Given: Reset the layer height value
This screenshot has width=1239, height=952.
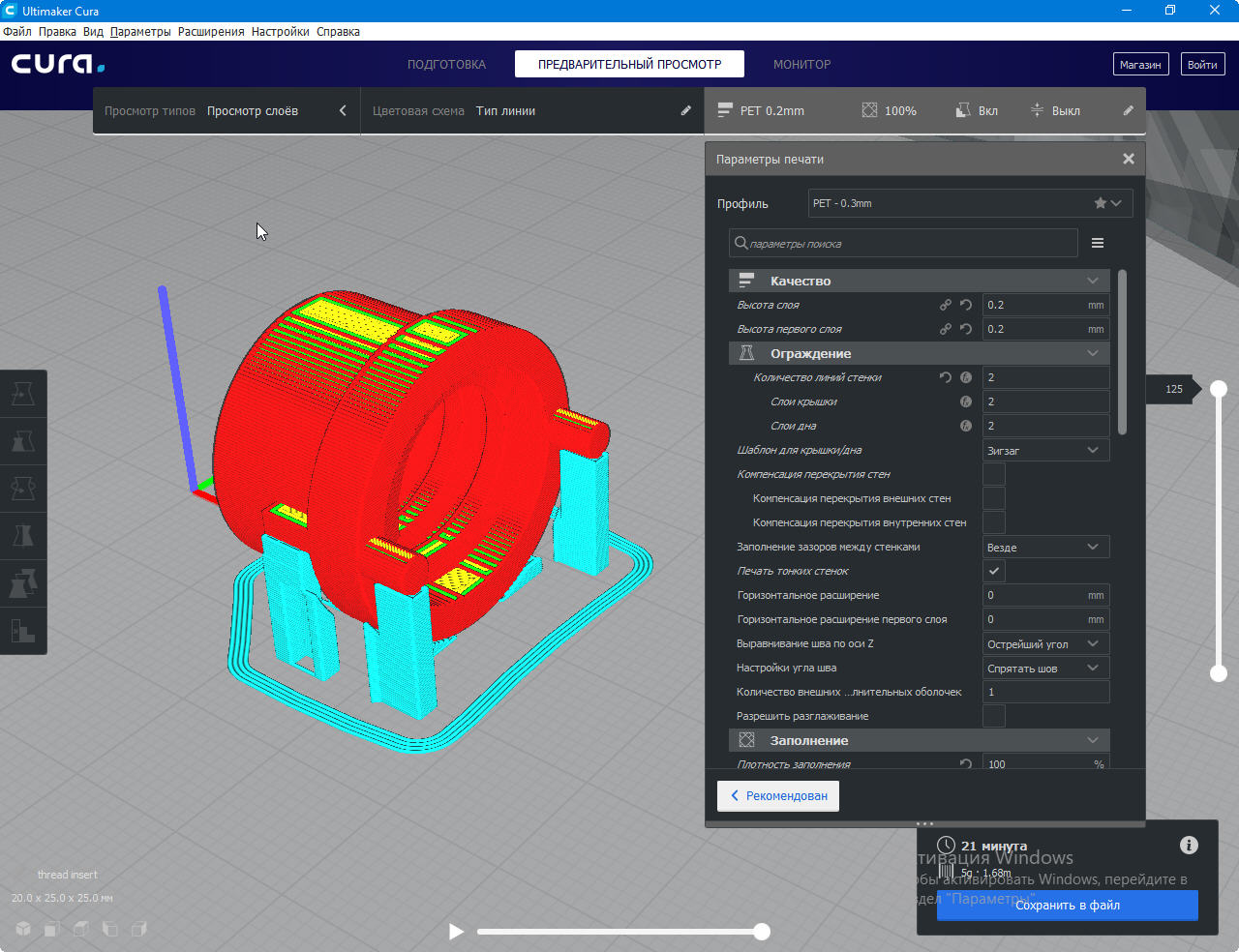Looking at the screenshot, I should pyautogui.click(x=966, y=305).
